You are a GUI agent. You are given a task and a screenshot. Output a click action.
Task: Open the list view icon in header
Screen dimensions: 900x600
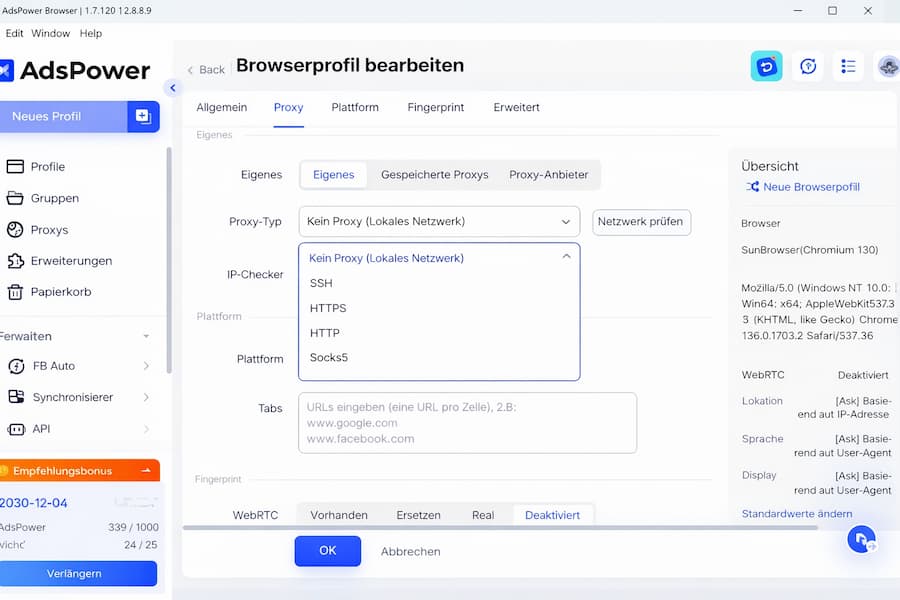tap(848, 66)
